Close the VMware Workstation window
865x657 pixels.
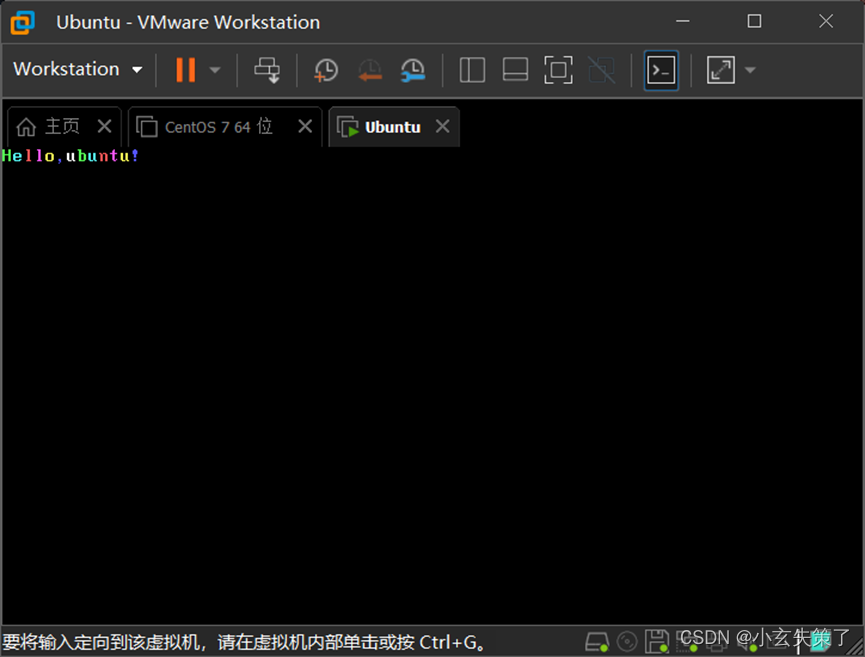click(826, 22)
